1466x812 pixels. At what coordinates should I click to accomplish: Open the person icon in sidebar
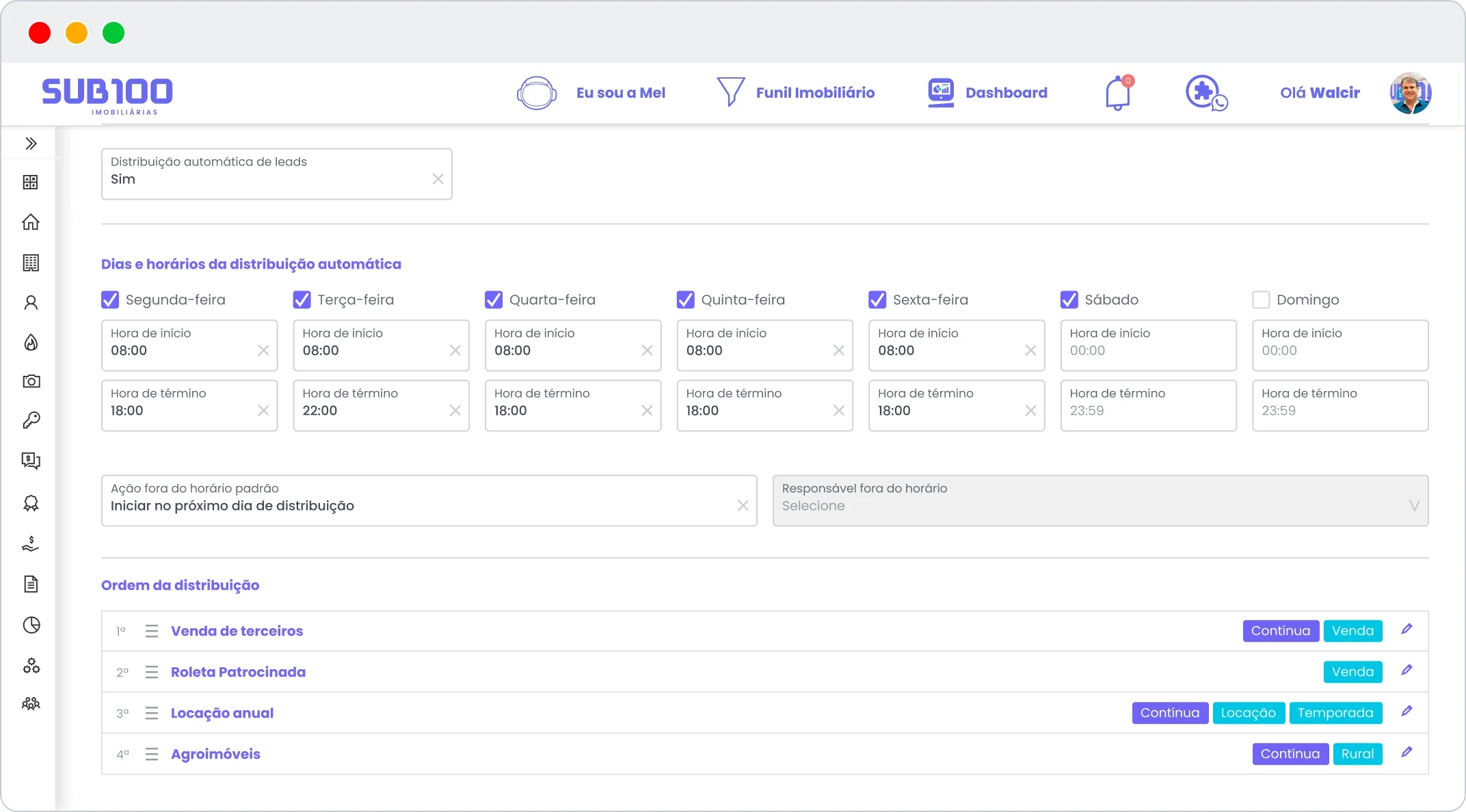point(31,302)
